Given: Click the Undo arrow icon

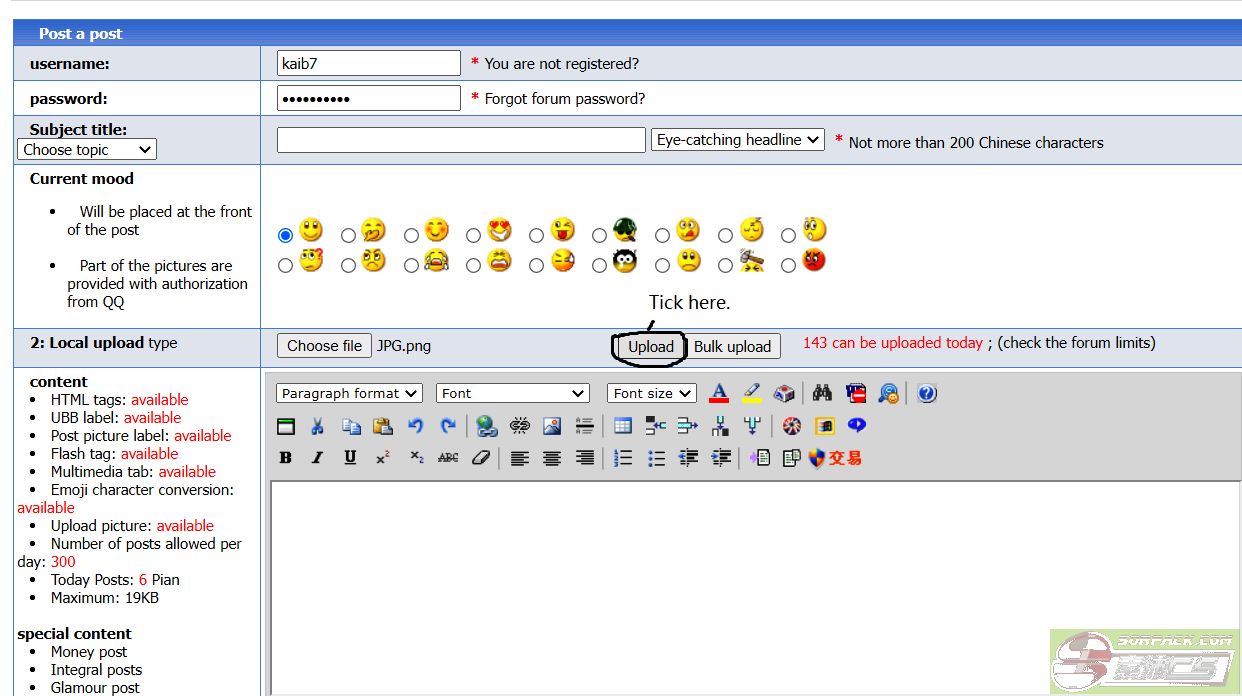Looking at the screenshot, I should 415,426.
